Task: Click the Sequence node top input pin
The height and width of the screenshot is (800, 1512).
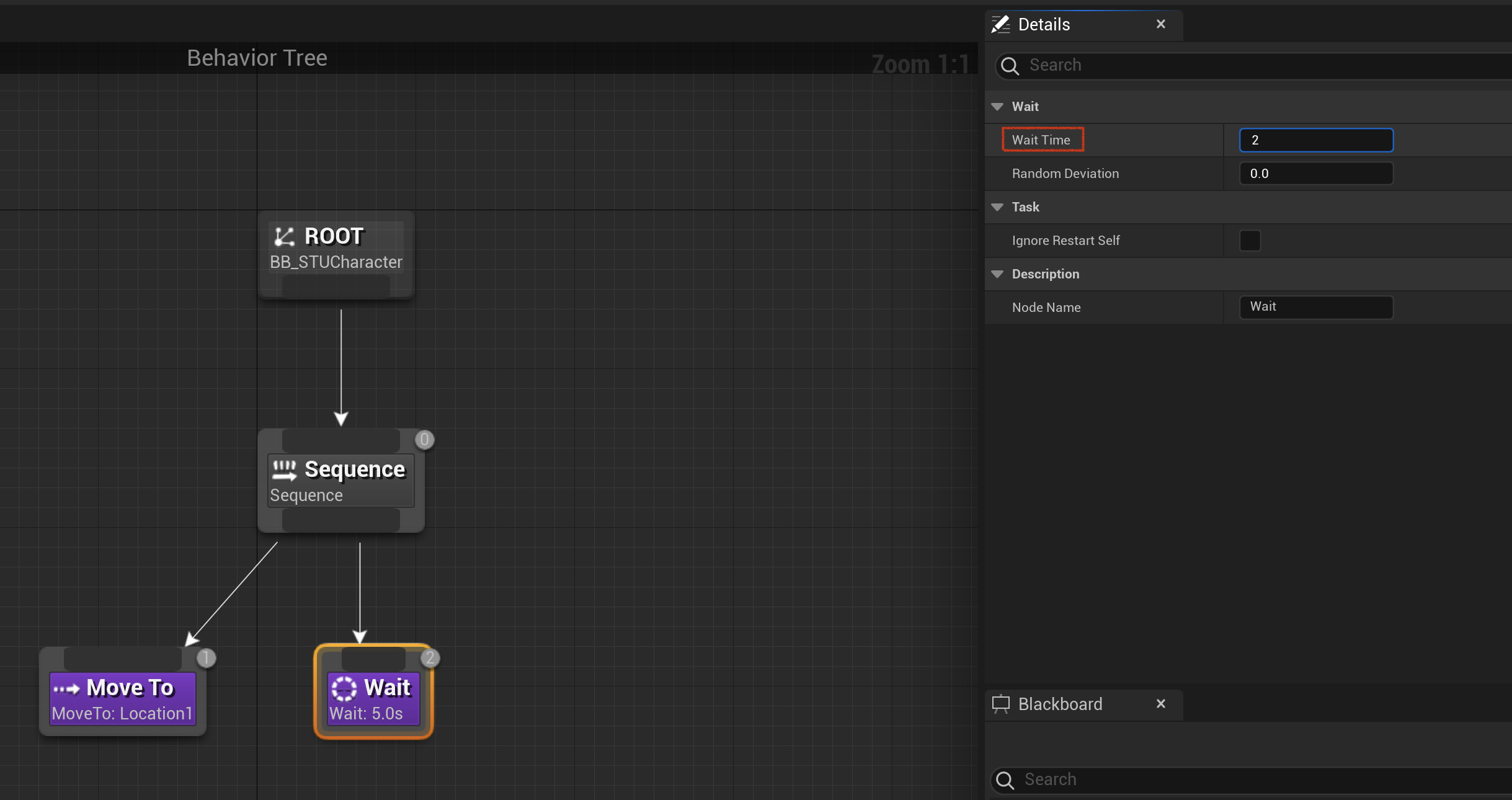Action: pyautogui.click(x=341, y=441)
